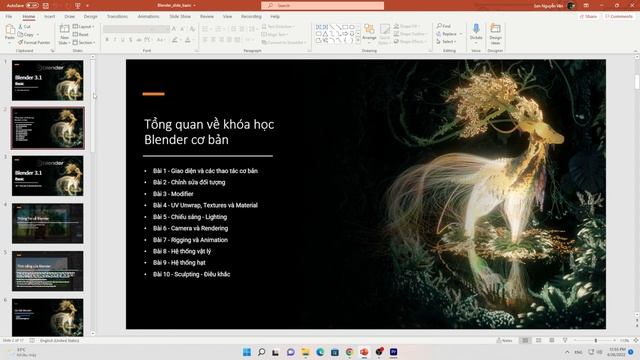Open Google Chrome from taskbar
The height and width of the screenshot is (360, 640).
tap(349, 352)
